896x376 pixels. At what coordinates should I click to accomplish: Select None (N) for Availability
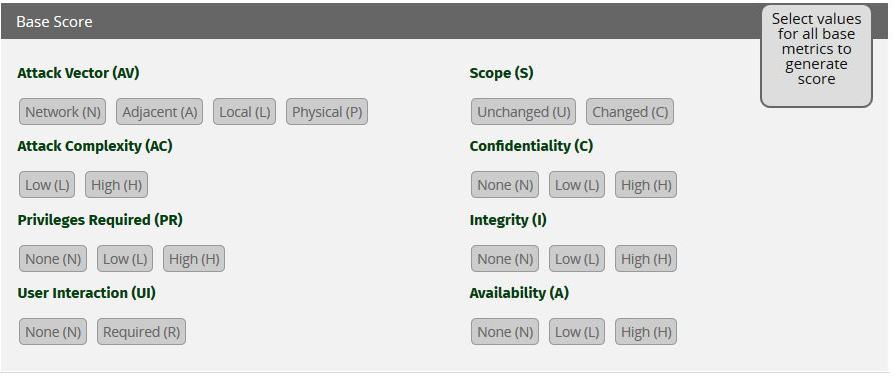coord(505,331)
